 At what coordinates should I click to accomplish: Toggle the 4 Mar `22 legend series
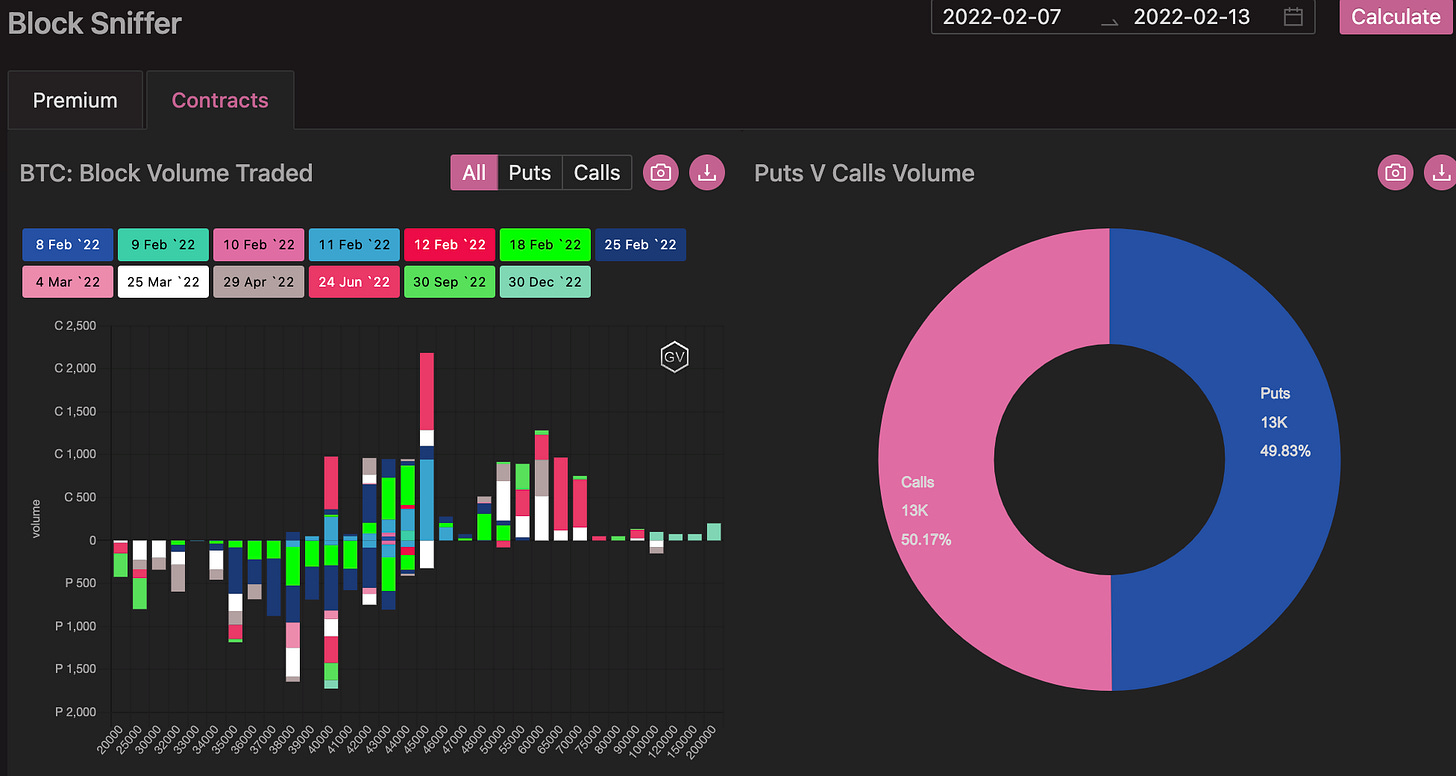pos(68,282)
